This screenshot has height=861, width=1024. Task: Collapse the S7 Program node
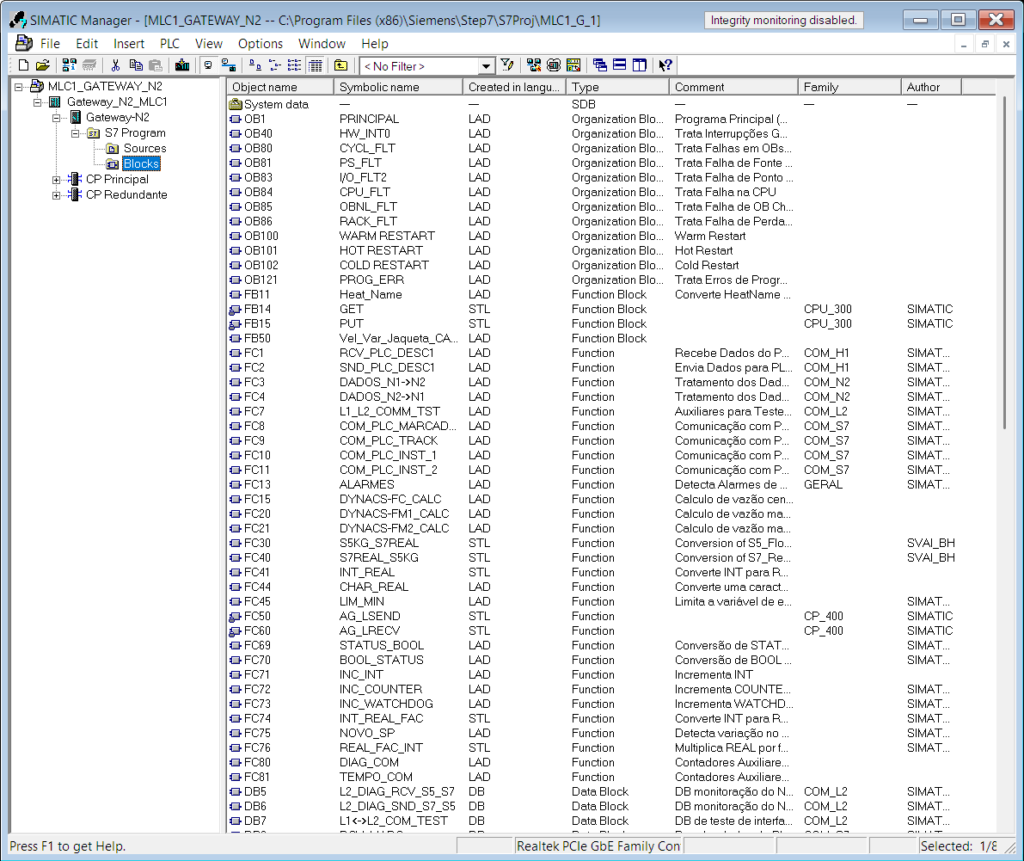(75, 133)
